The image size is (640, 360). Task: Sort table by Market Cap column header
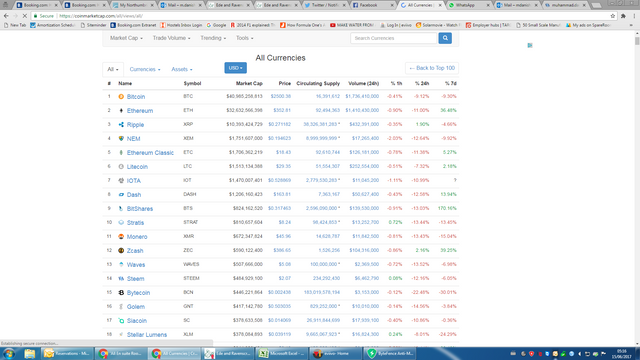[249, 83]
